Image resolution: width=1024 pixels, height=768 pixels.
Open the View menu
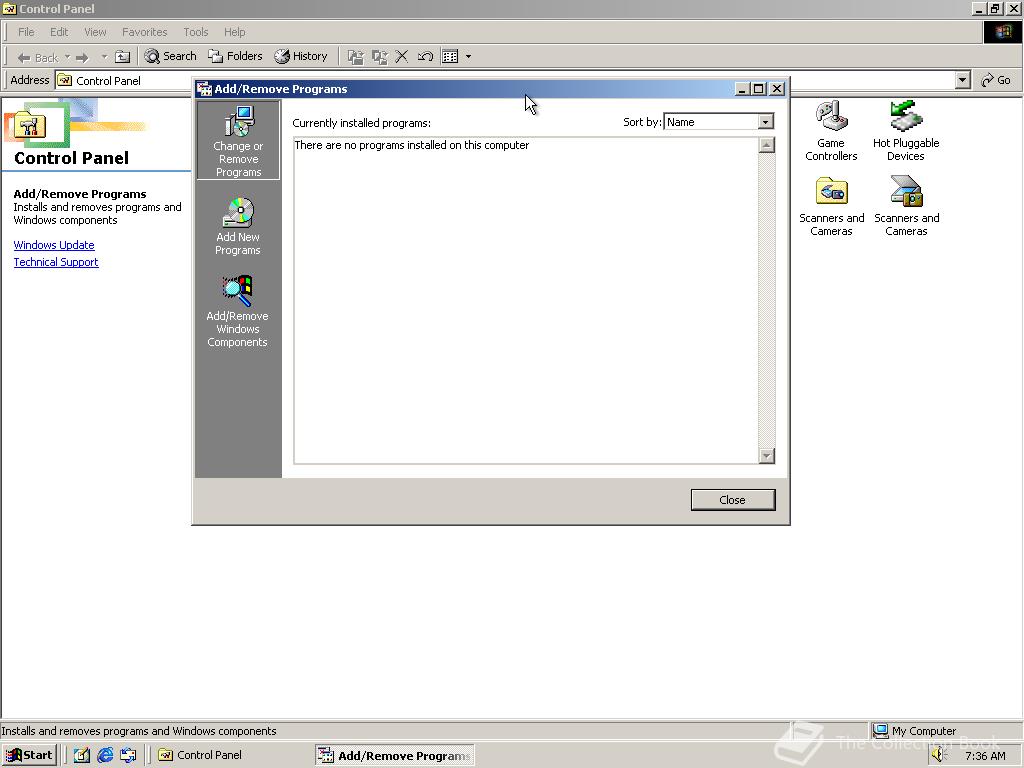95,32
